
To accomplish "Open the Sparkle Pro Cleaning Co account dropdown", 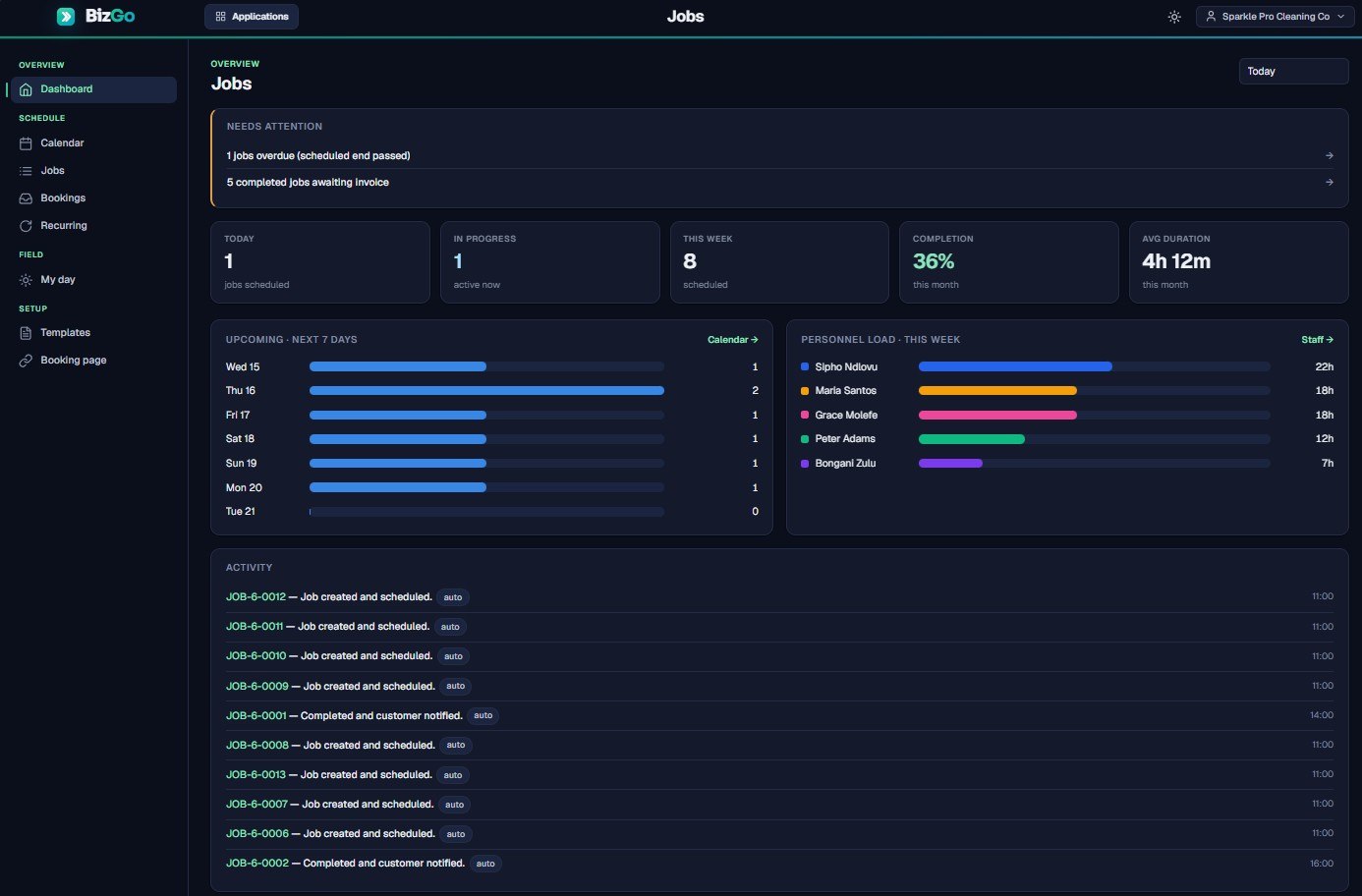I will 1275,17.
